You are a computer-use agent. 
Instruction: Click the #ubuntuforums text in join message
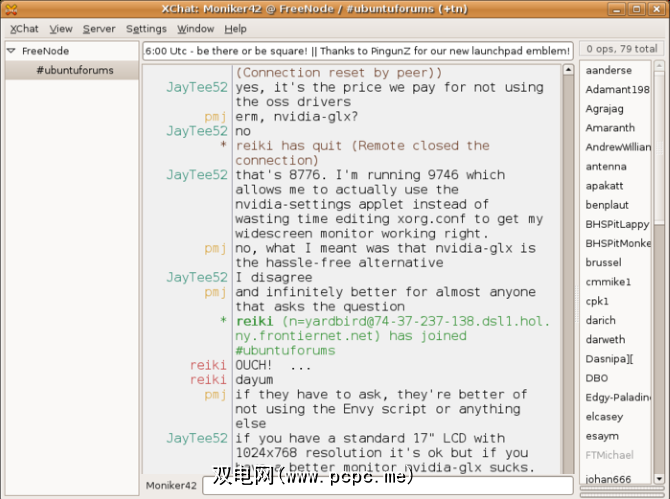click(x=285, y=350)
